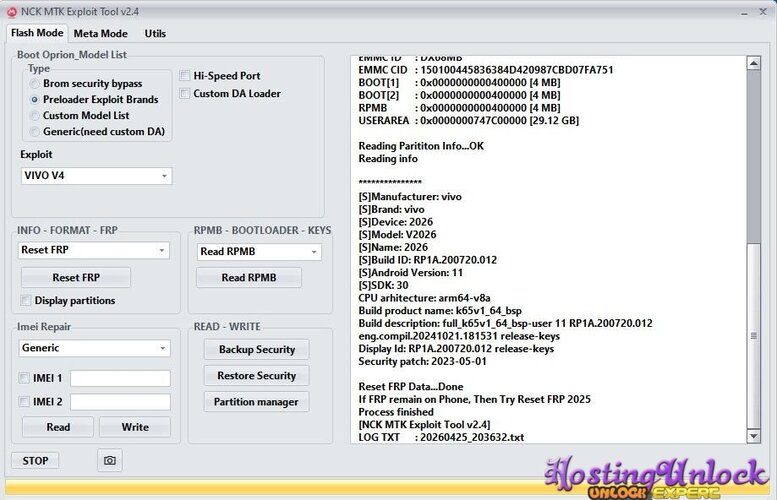
Task: Click the '[S]SDK: 30' log line
Action: point(383,285)
